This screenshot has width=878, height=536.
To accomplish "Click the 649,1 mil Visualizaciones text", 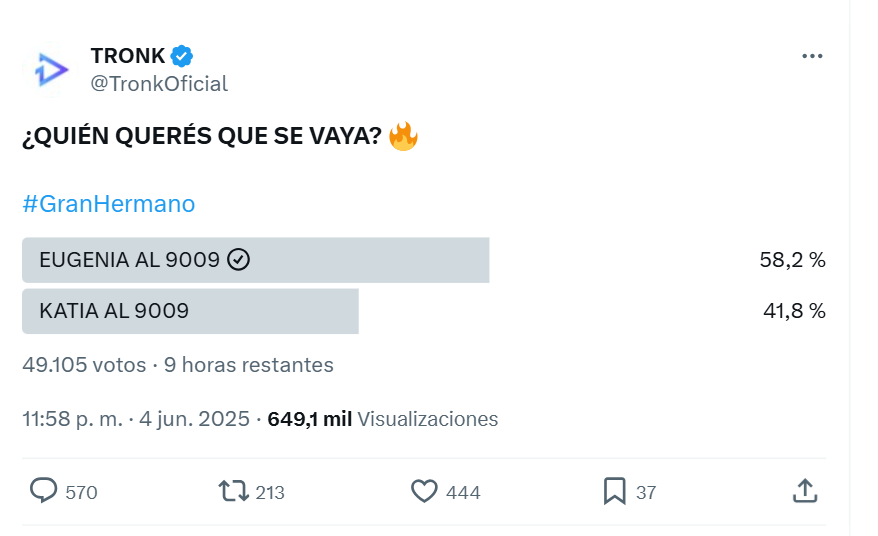I will 382,419.
